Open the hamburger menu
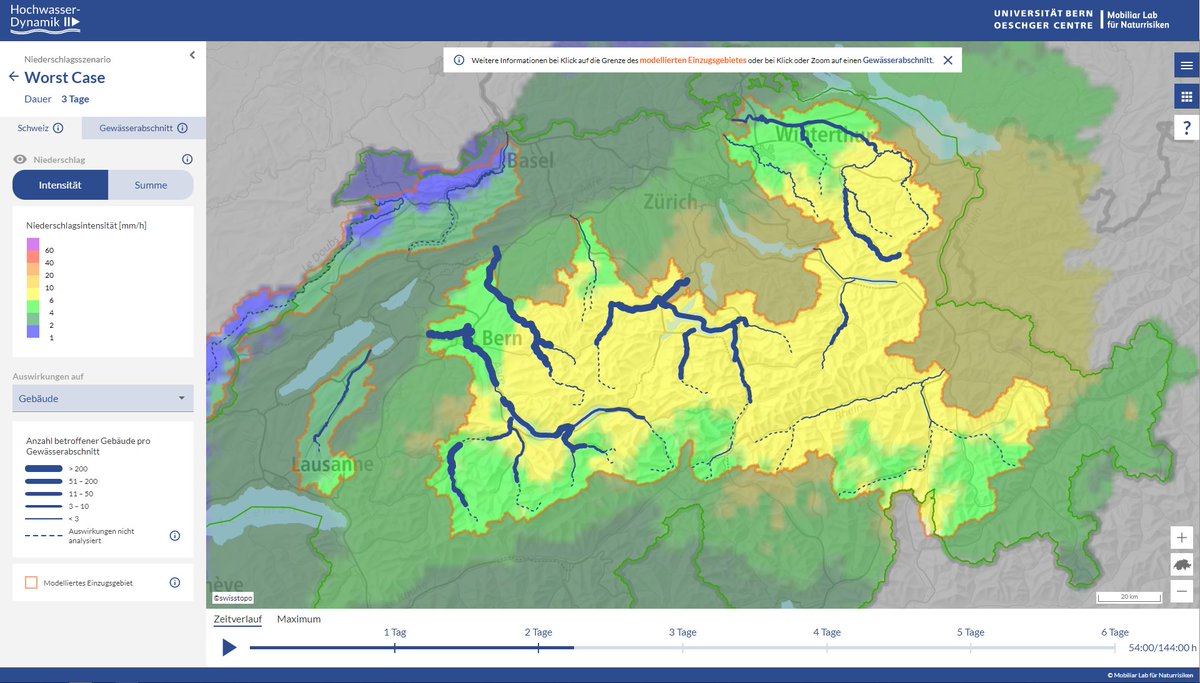The height and width of the screenshot is (683, 1200). coord(1187,65)
